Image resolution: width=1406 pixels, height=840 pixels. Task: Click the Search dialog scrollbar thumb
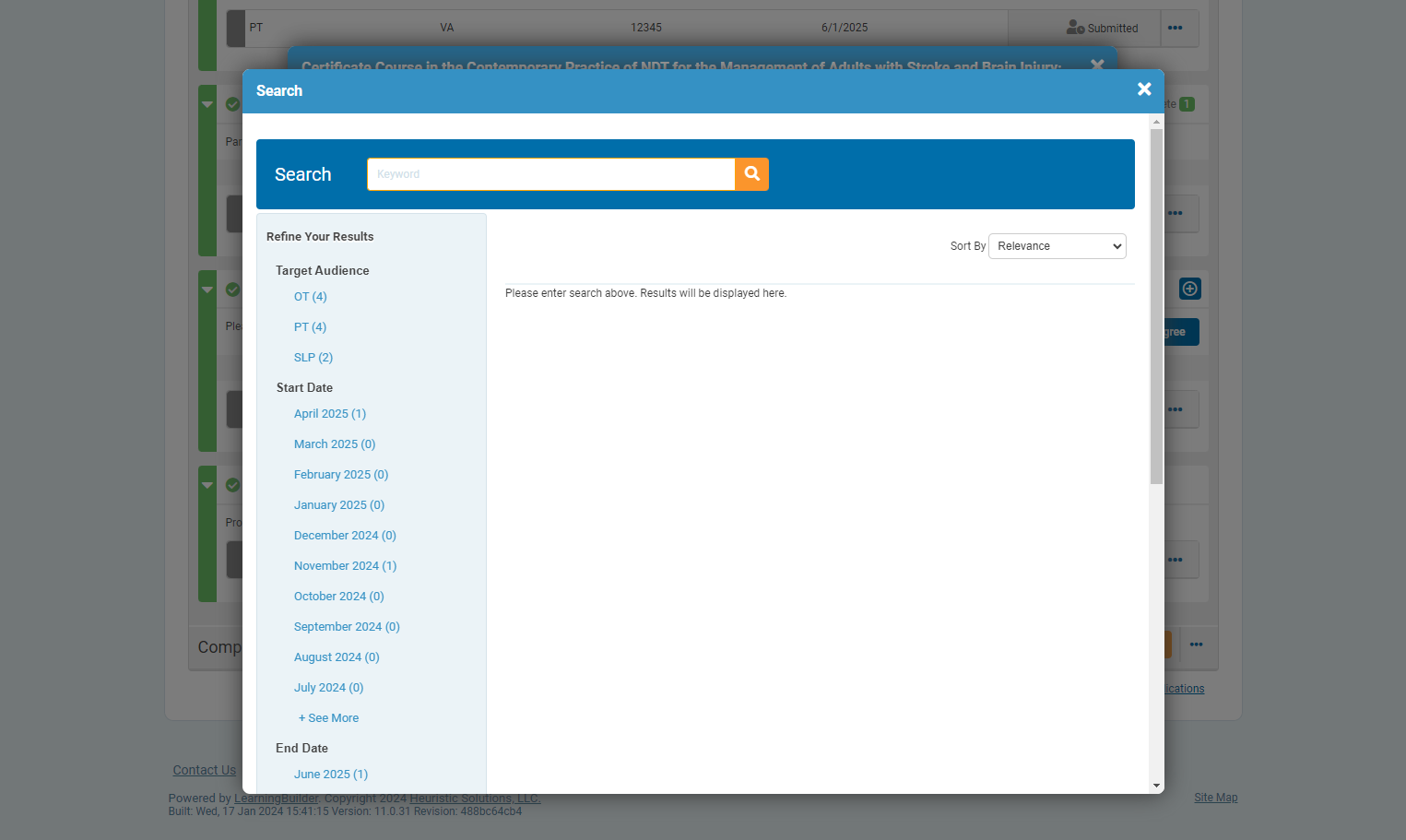click(x=1157, y=306)
